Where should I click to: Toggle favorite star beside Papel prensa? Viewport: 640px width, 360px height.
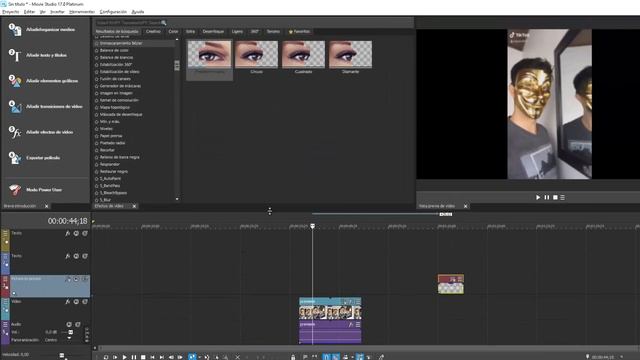(97, 136)
